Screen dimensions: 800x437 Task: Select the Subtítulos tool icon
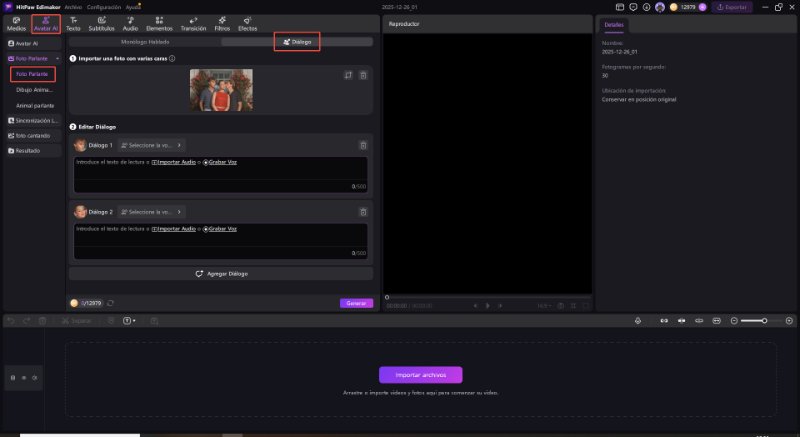pyautogui.click(x=101, y=24)
